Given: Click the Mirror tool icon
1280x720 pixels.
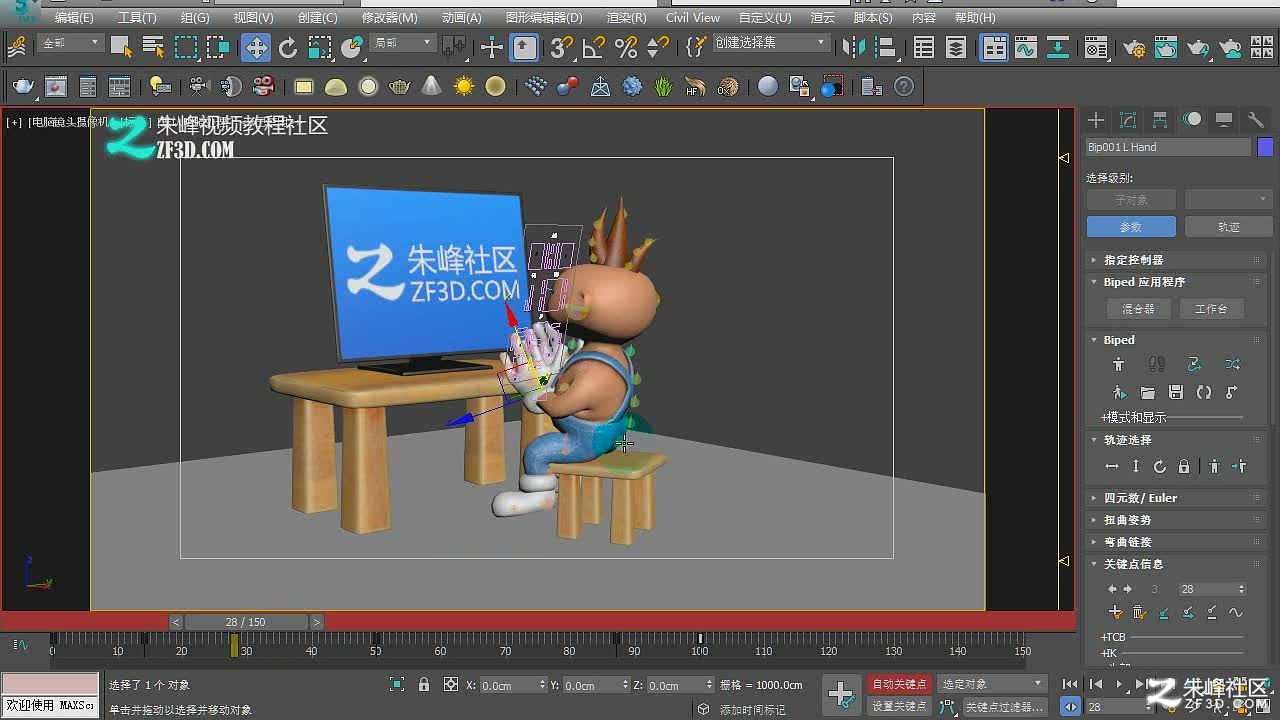Looking at the screenshot, I should [853, 47].
